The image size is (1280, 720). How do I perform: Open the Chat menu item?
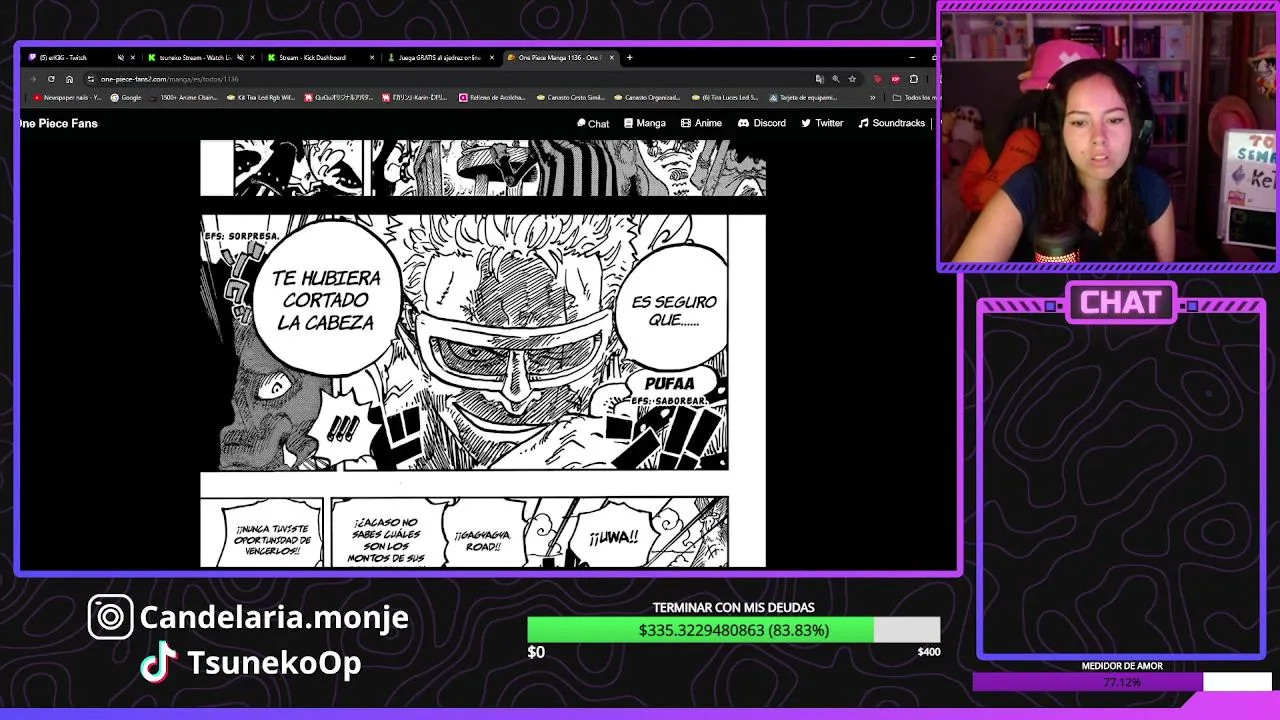(x=593, y=123)
